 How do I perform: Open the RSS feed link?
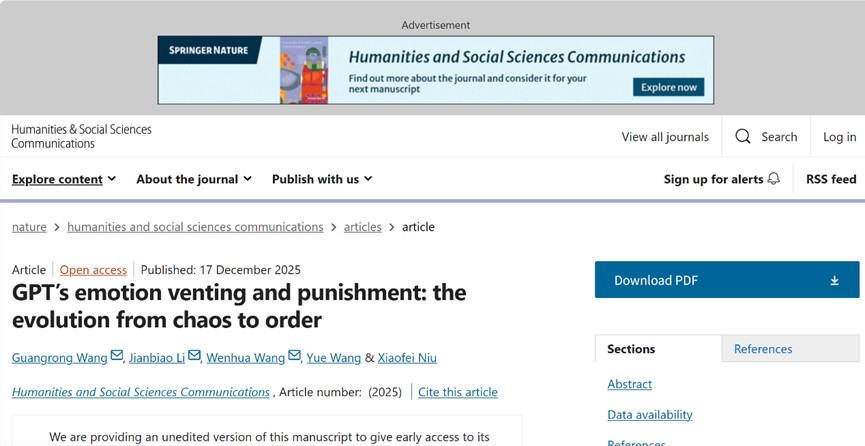tap(831, 179)
